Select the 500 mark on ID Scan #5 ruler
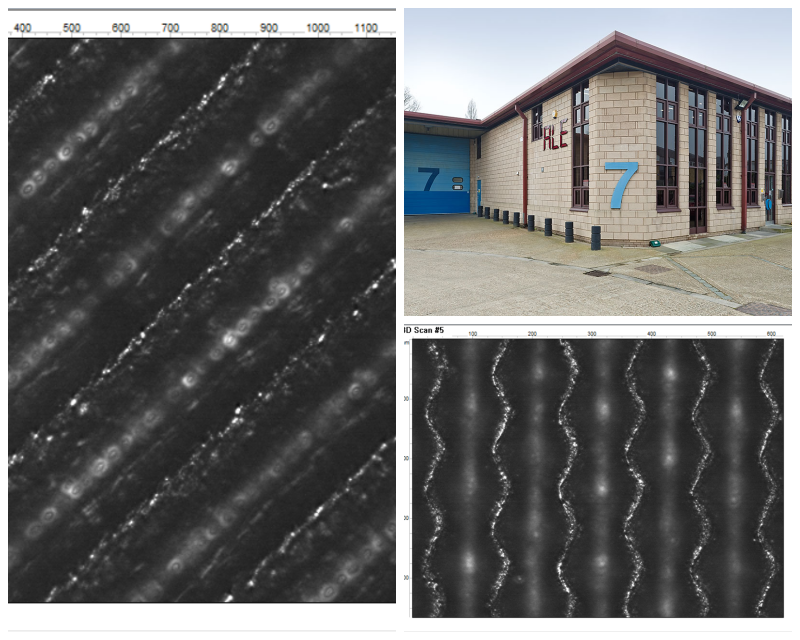 712,334
